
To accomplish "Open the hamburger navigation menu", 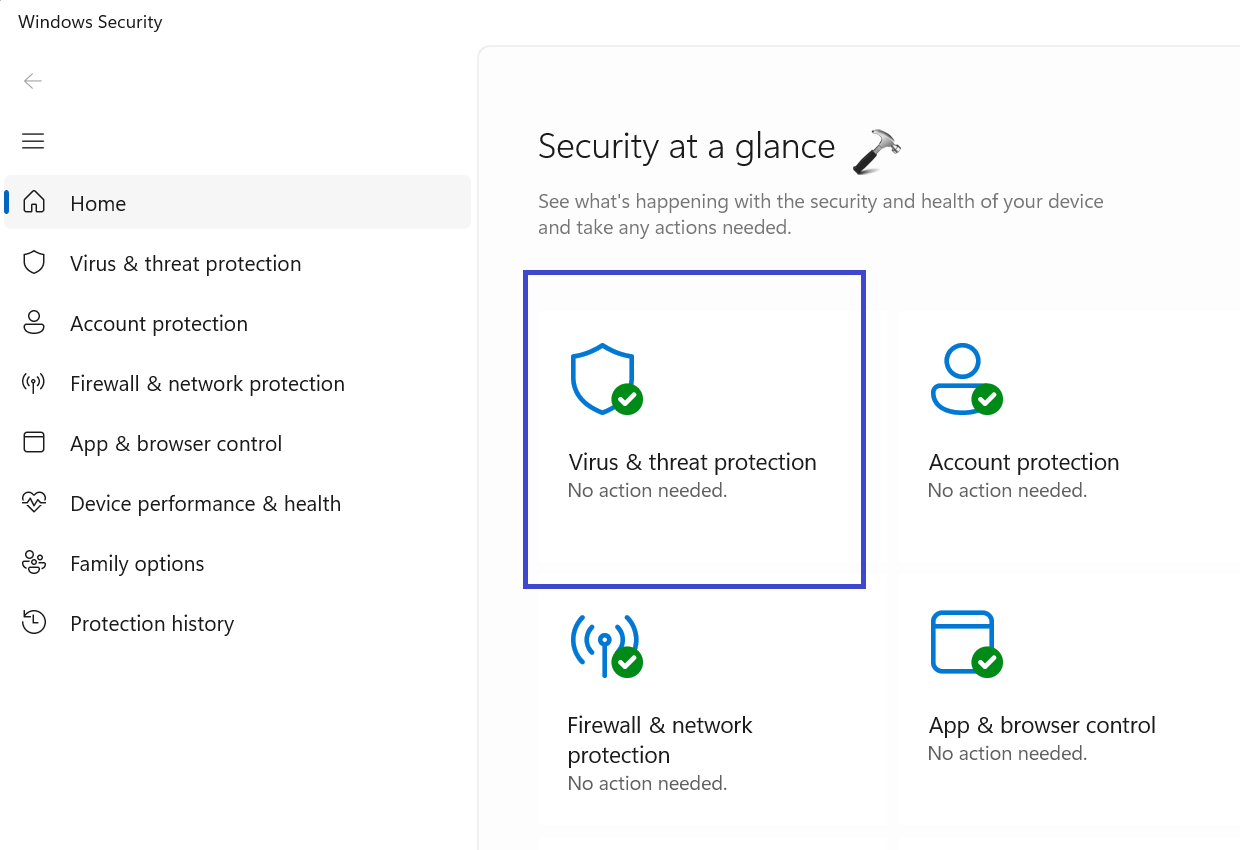I will coord(33,141).
